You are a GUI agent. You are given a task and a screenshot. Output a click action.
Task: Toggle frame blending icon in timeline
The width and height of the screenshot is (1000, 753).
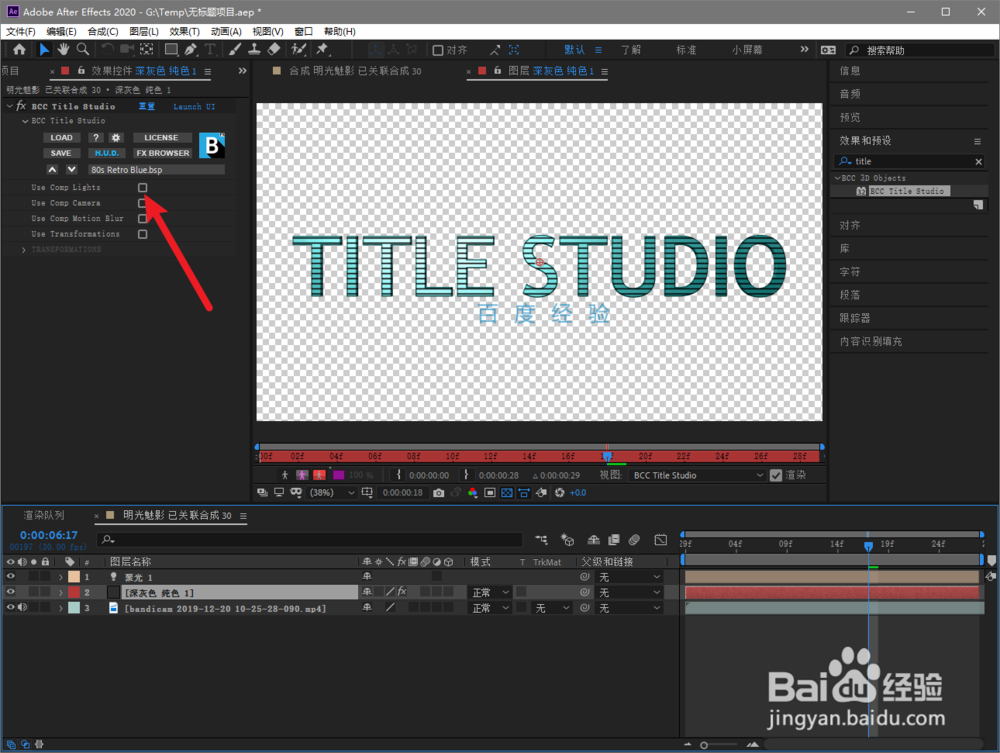tap(614, 540)
